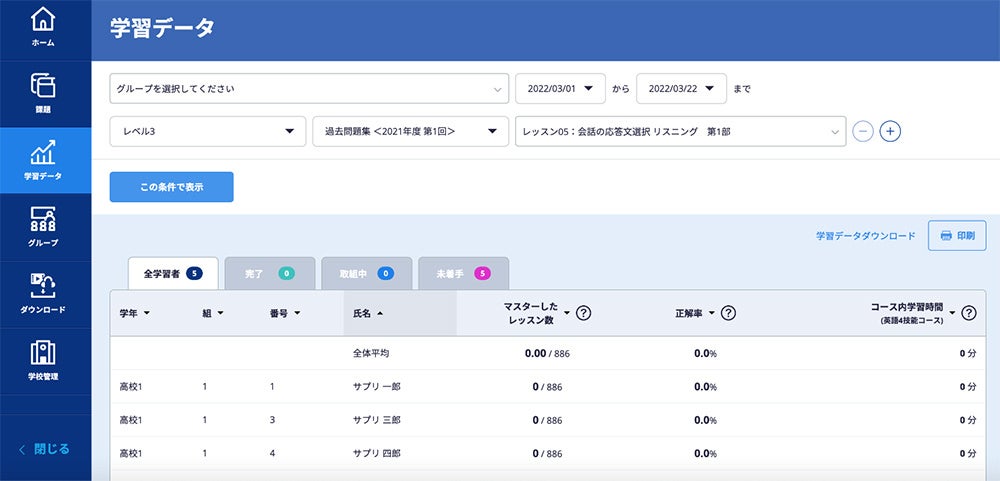Click the 学習データダウンロード link
Image resolution: width=1000 pixels, height=481 pixels.
click(865, 236)
